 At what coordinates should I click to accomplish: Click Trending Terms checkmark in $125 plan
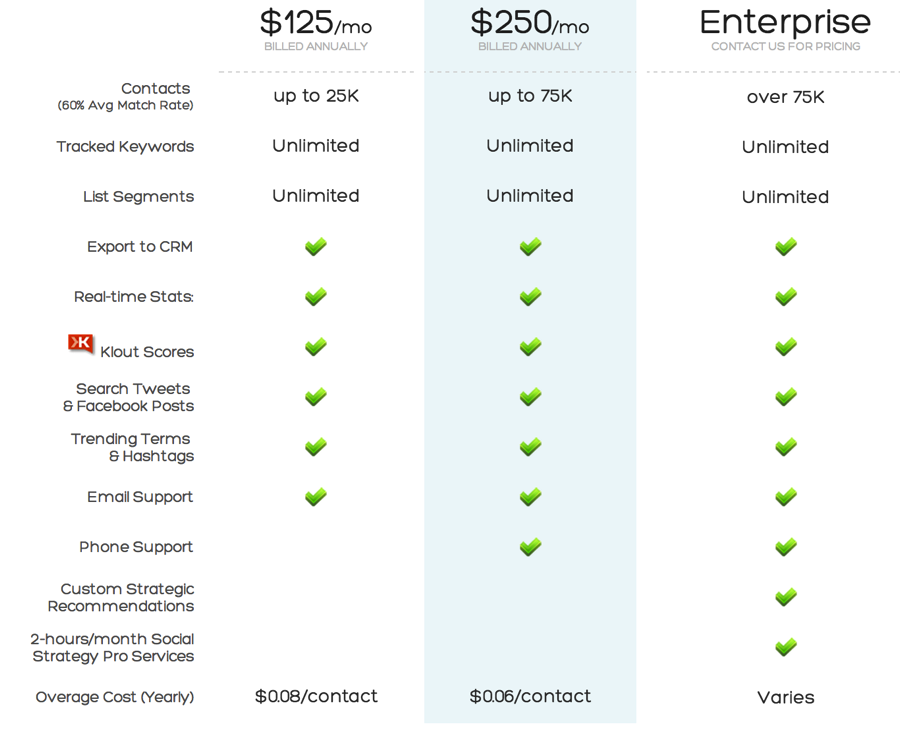tap(316, 446)
